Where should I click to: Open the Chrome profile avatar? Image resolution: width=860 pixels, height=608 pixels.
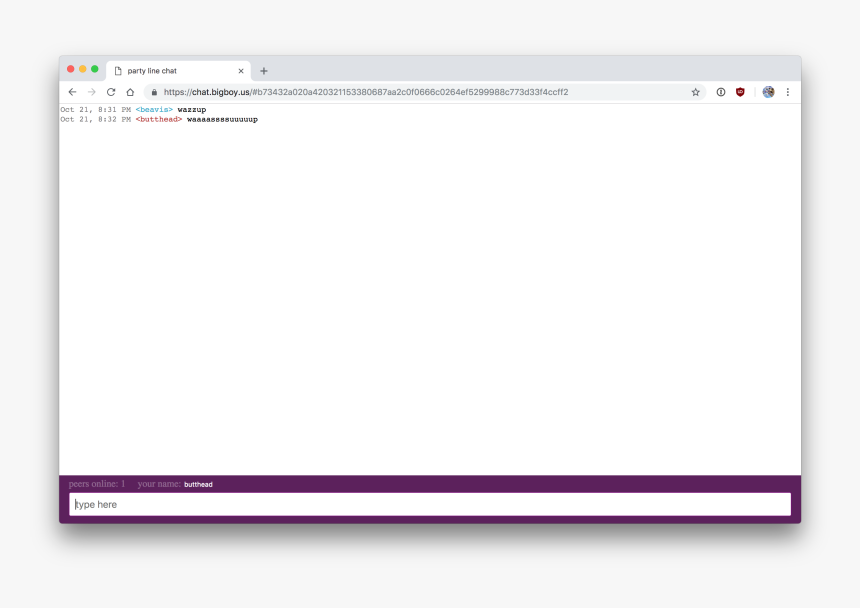(768, 92)
